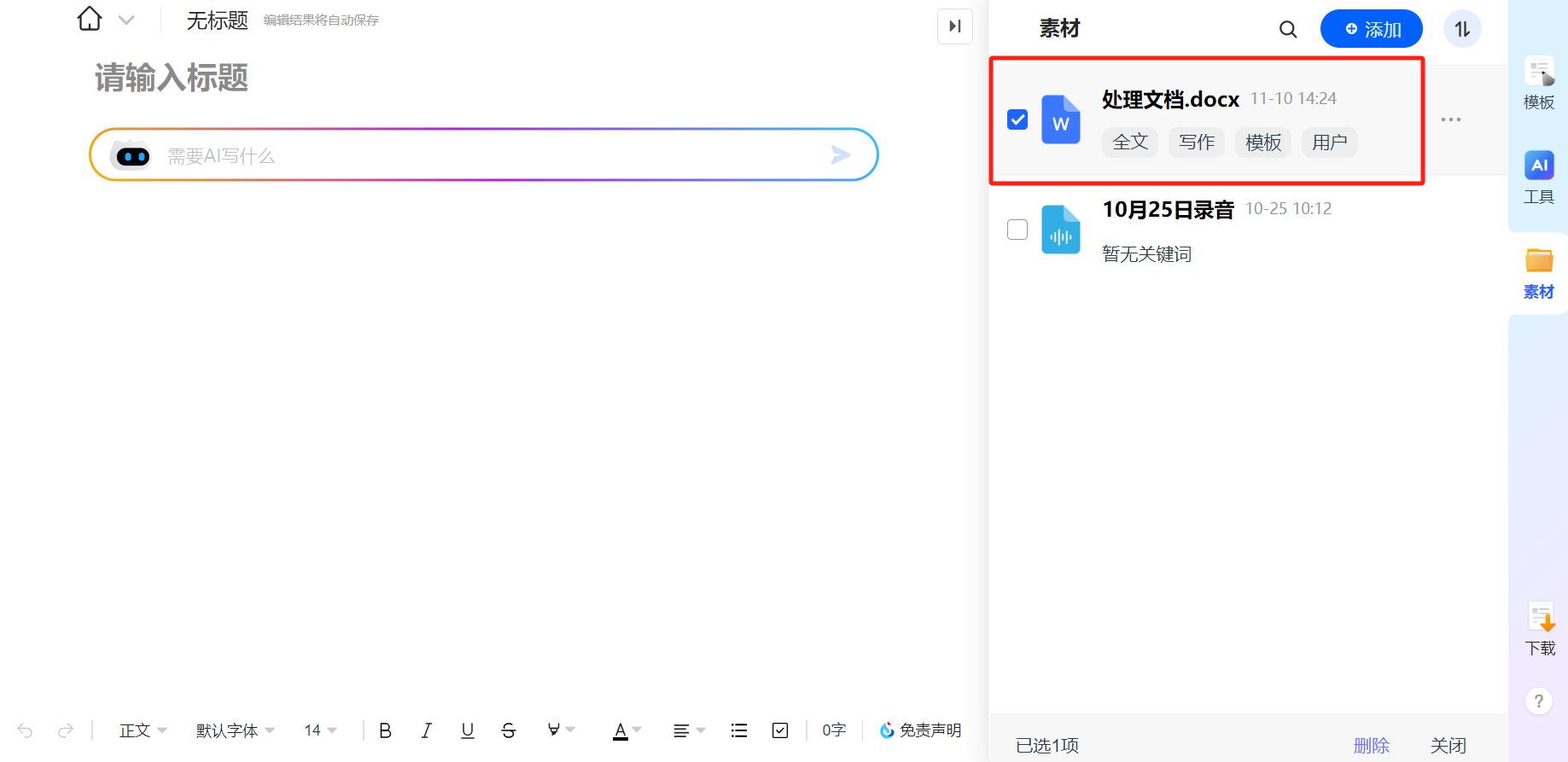Open the font size 14 dropdown
The width and height of the screenshot is (1568, 762).
[x=320, y=730]
